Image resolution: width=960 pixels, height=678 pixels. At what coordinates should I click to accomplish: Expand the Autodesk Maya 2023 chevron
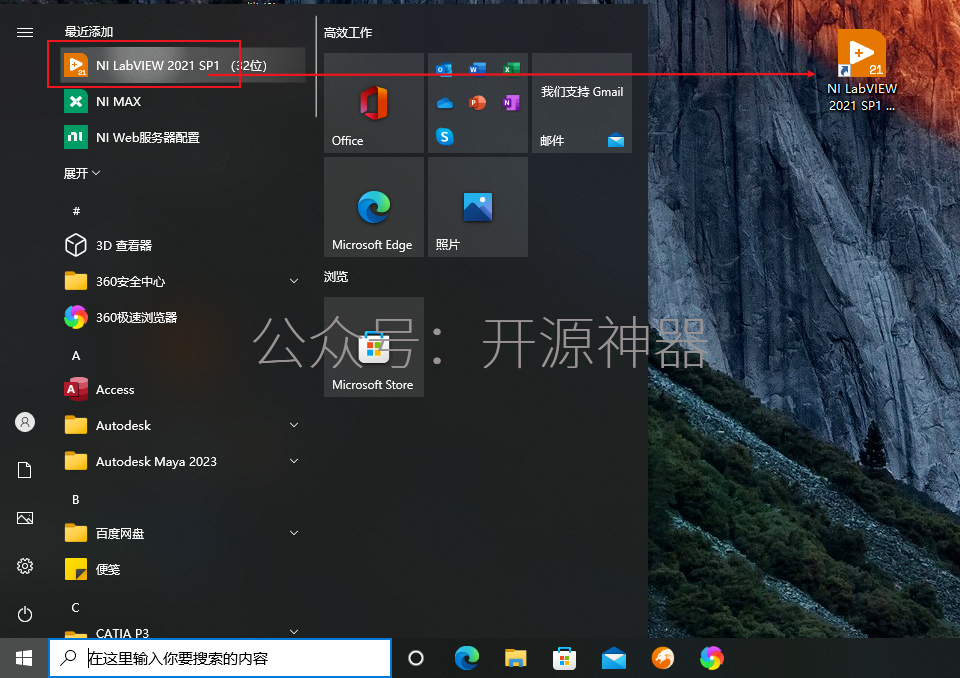click(294, 461)
